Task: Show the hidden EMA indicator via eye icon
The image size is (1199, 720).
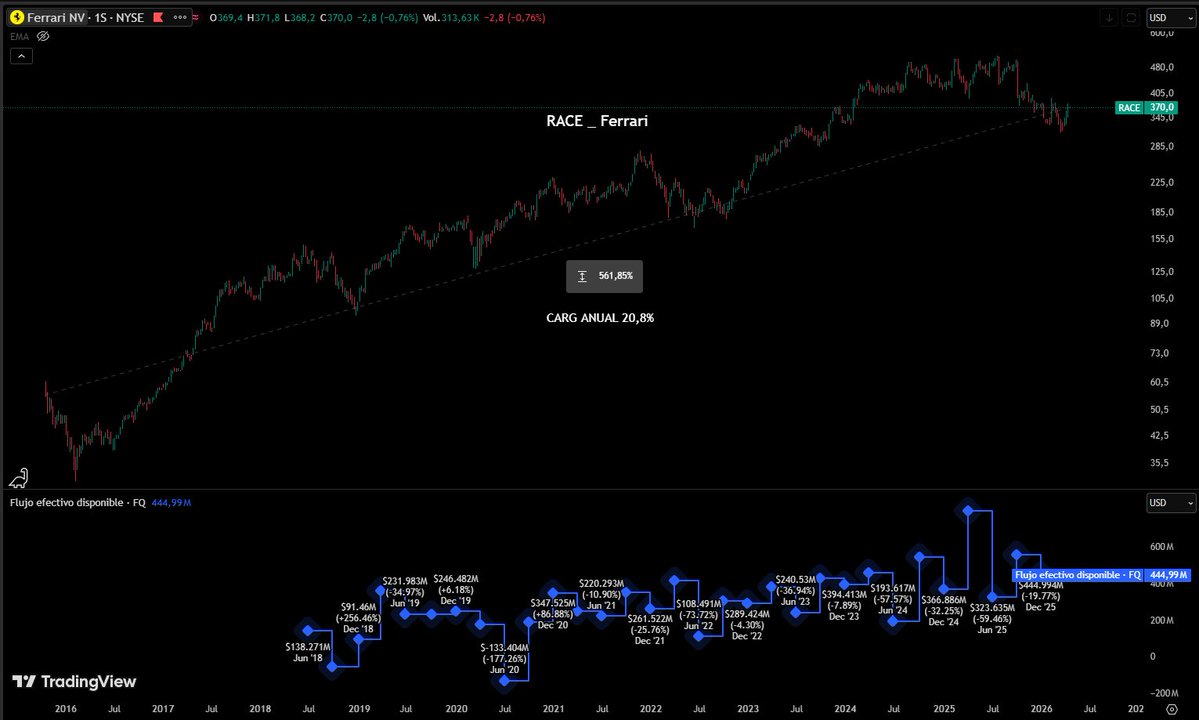Action: (x=43, y=36)
